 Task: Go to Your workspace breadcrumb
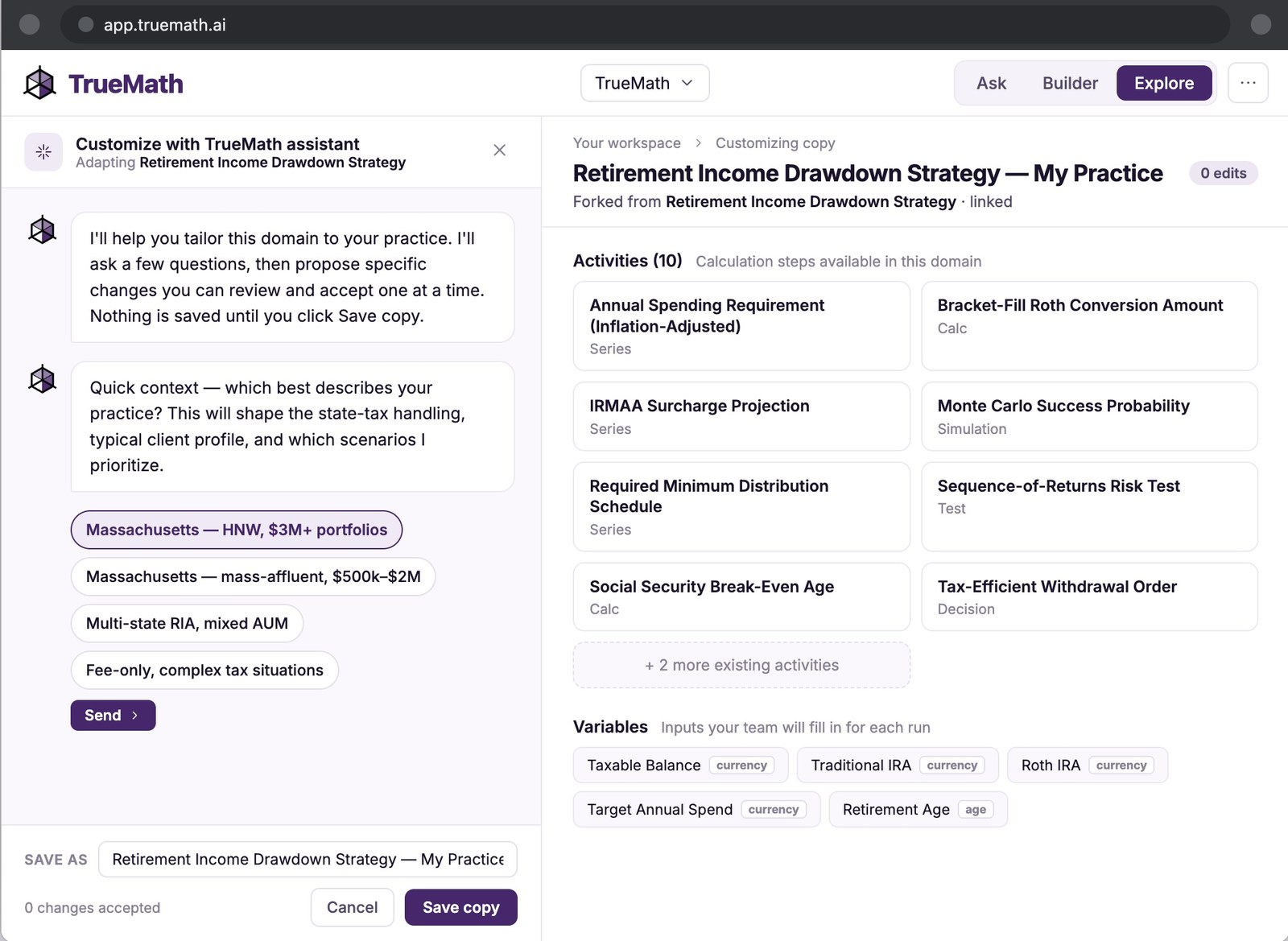[x=626, y=142]
